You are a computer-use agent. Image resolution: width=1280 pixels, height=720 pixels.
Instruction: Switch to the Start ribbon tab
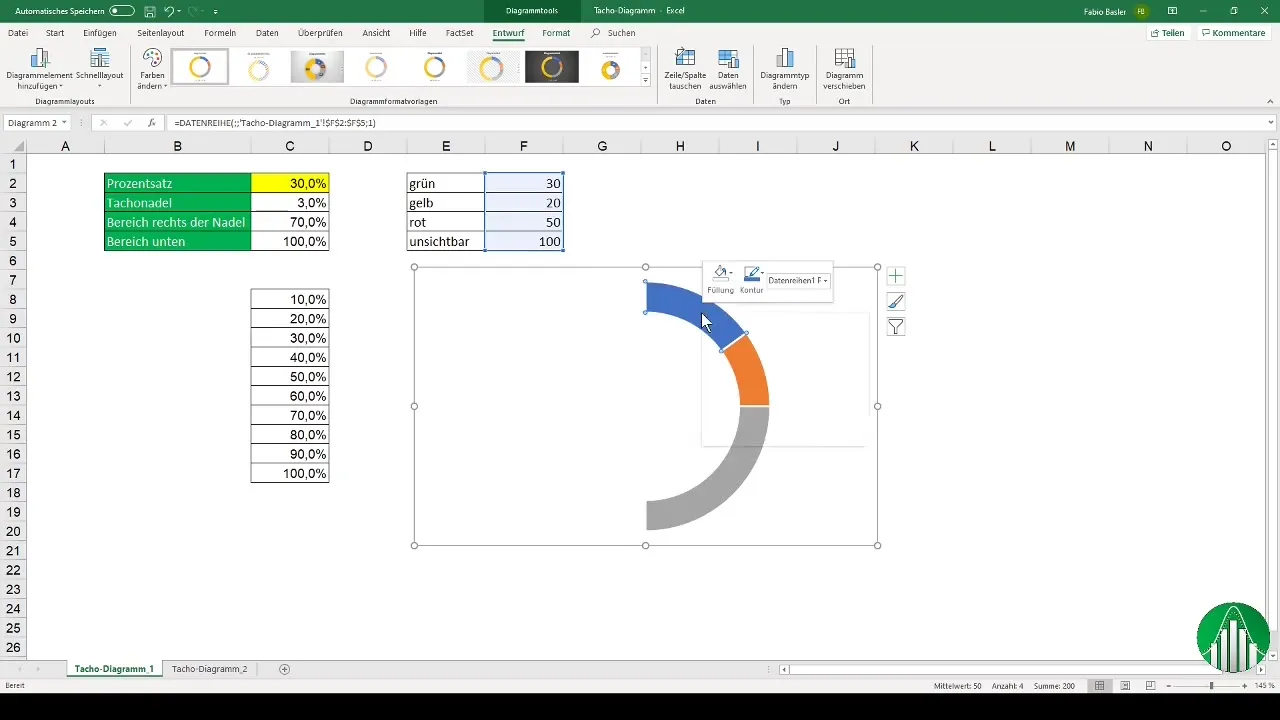coord(55,33)
